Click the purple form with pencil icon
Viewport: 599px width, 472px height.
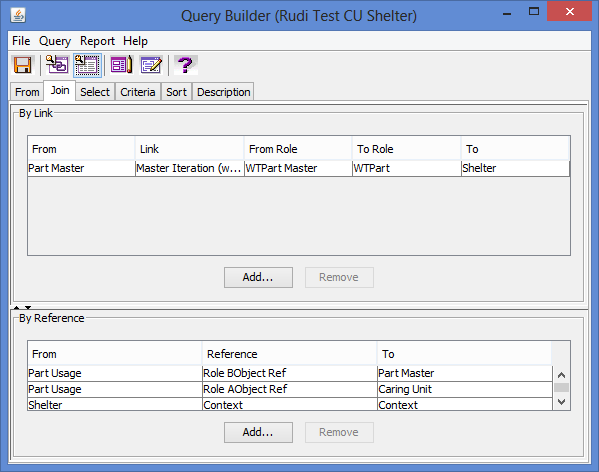pyautogui.click(x=121, y=65)
